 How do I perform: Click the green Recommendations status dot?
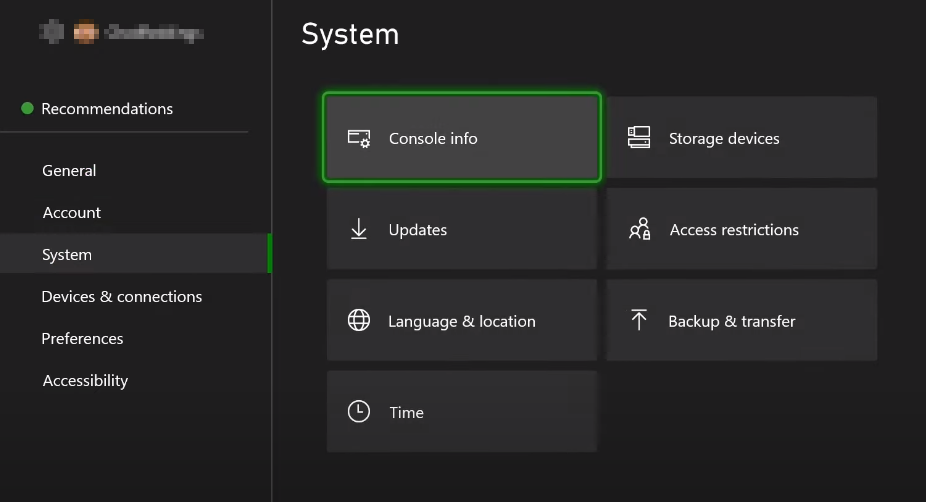pyautogui.click(x=28, y=109)
